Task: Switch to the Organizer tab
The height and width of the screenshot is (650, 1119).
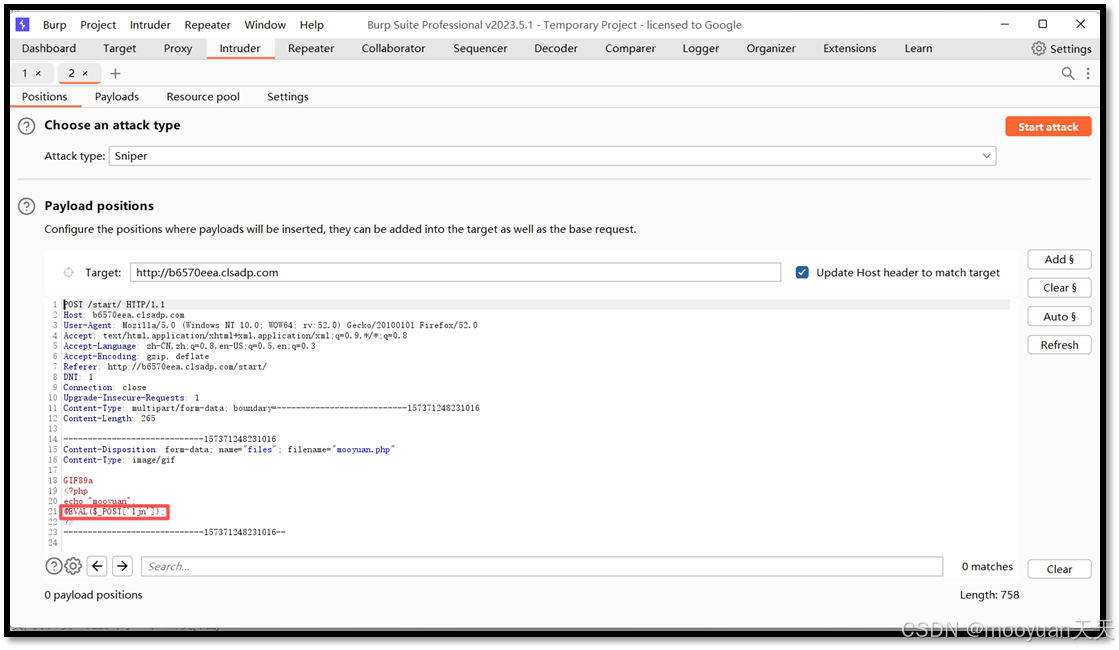Action: 771,49
